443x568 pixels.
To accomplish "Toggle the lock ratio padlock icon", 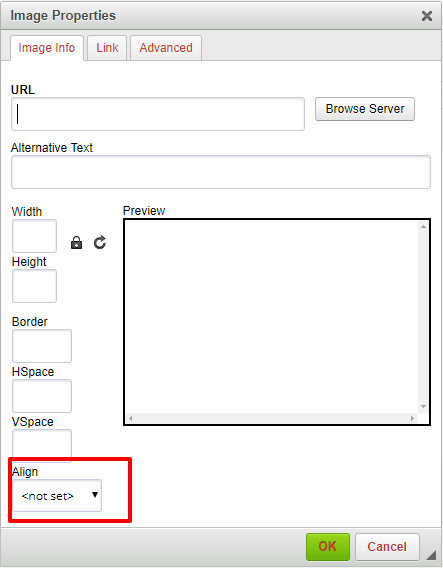I will (76, 243).
